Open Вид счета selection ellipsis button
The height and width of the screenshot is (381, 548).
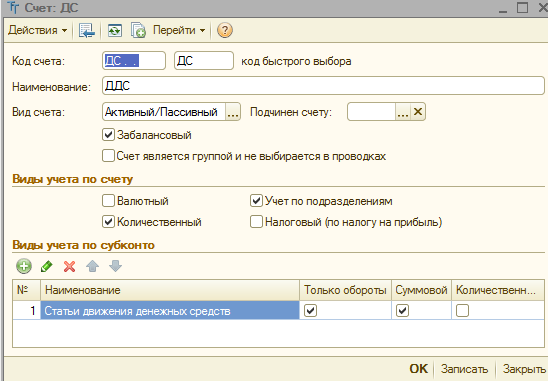click(x=233, y=112)
